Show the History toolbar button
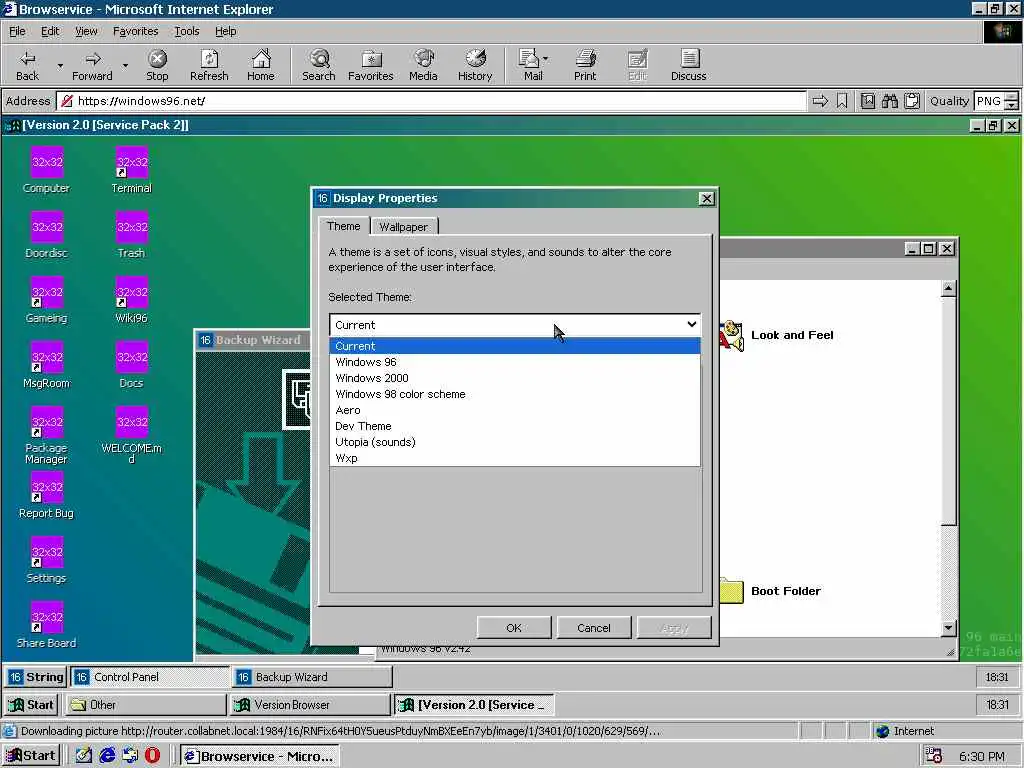This screenshot has height=768, width=1024. coord(475,65)
